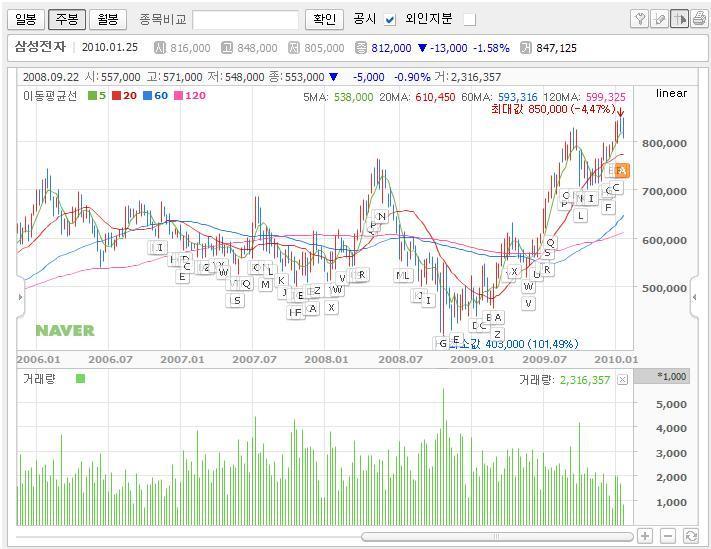
Task: Click the 이동평균선 moving average label
Action: [50, 96]
